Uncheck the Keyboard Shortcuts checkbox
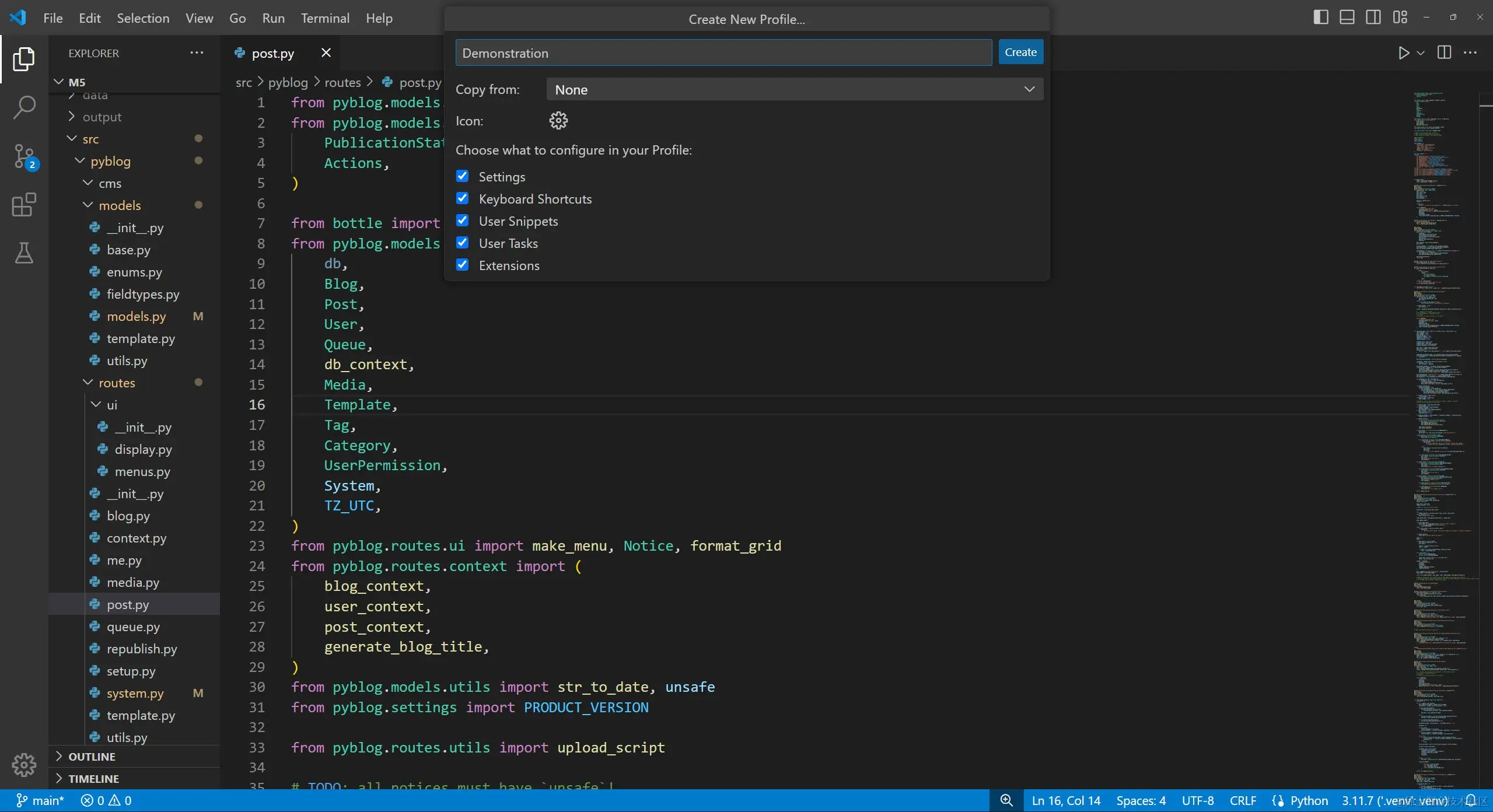 pyautogui.click(x=462, y=198)
